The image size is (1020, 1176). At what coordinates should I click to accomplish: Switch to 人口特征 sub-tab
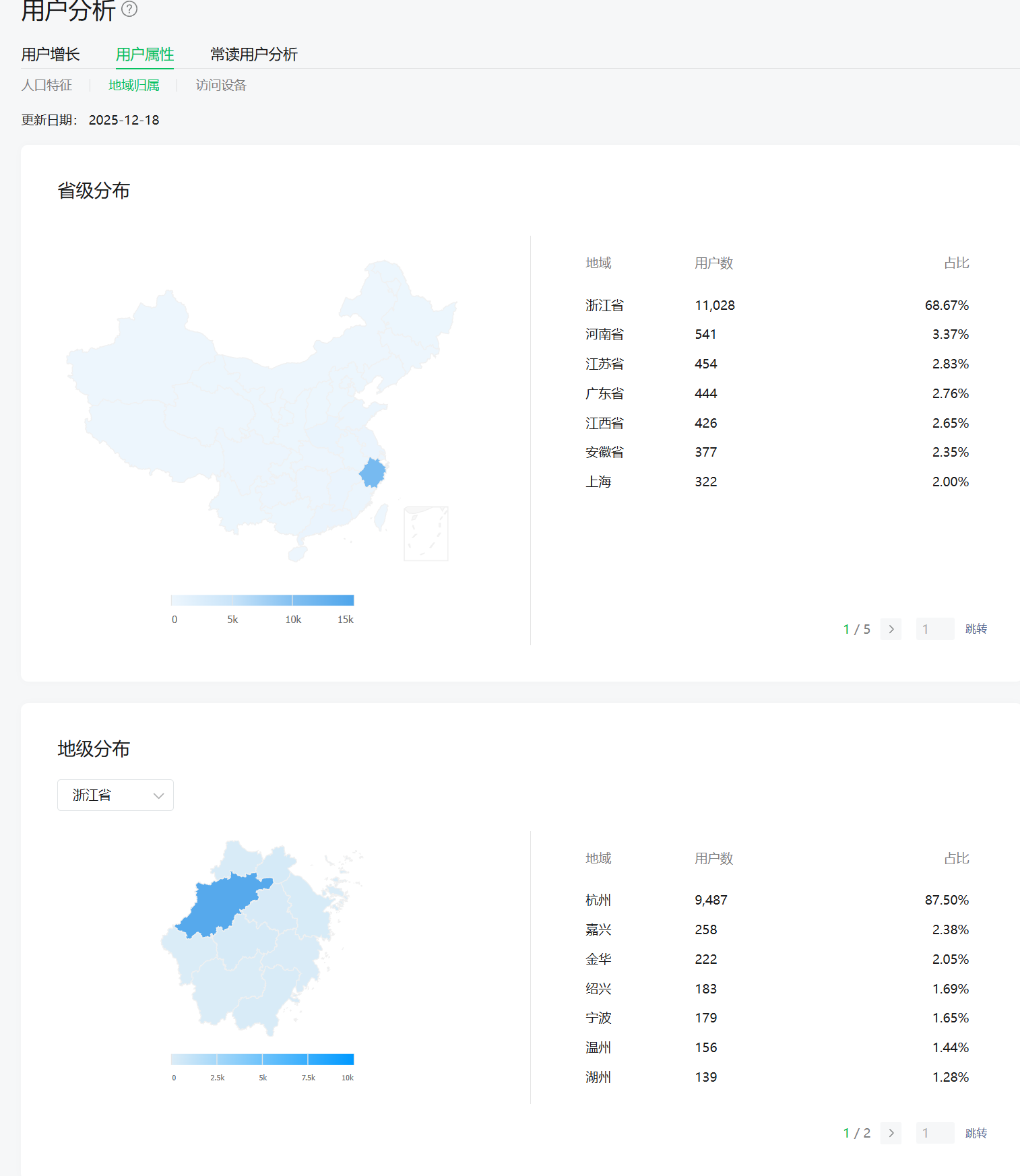click(x=46, y=86)
